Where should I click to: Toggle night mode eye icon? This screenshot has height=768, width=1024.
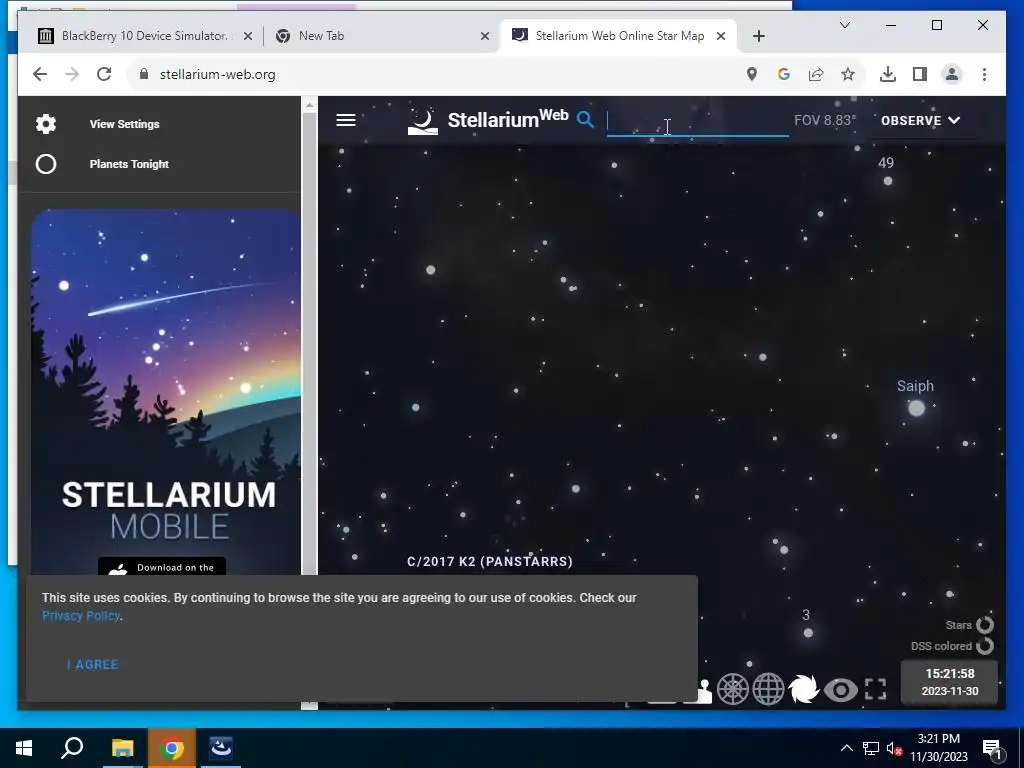pos(840,689)
